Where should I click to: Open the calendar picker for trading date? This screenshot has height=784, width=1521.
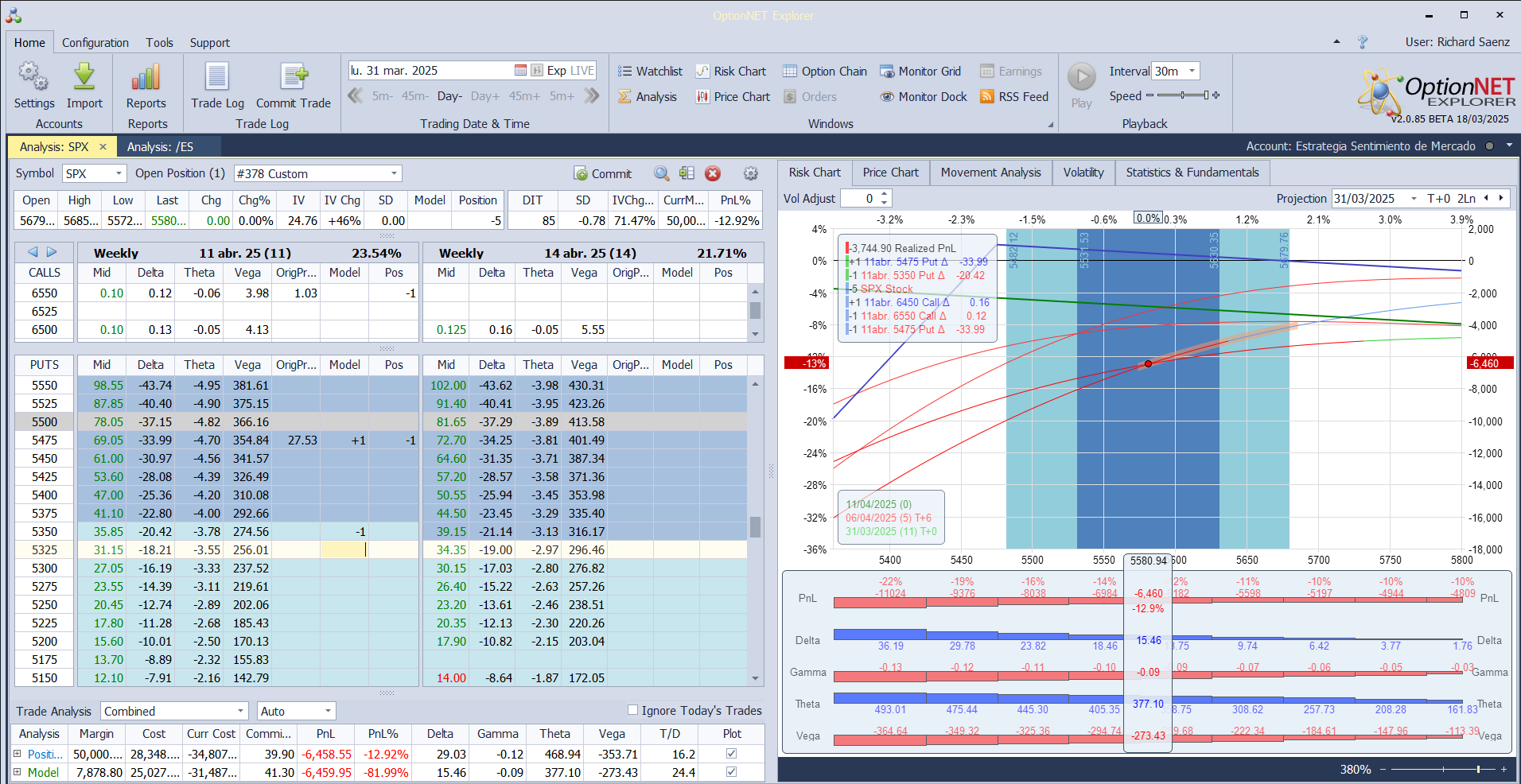click(x=520, y=71)
